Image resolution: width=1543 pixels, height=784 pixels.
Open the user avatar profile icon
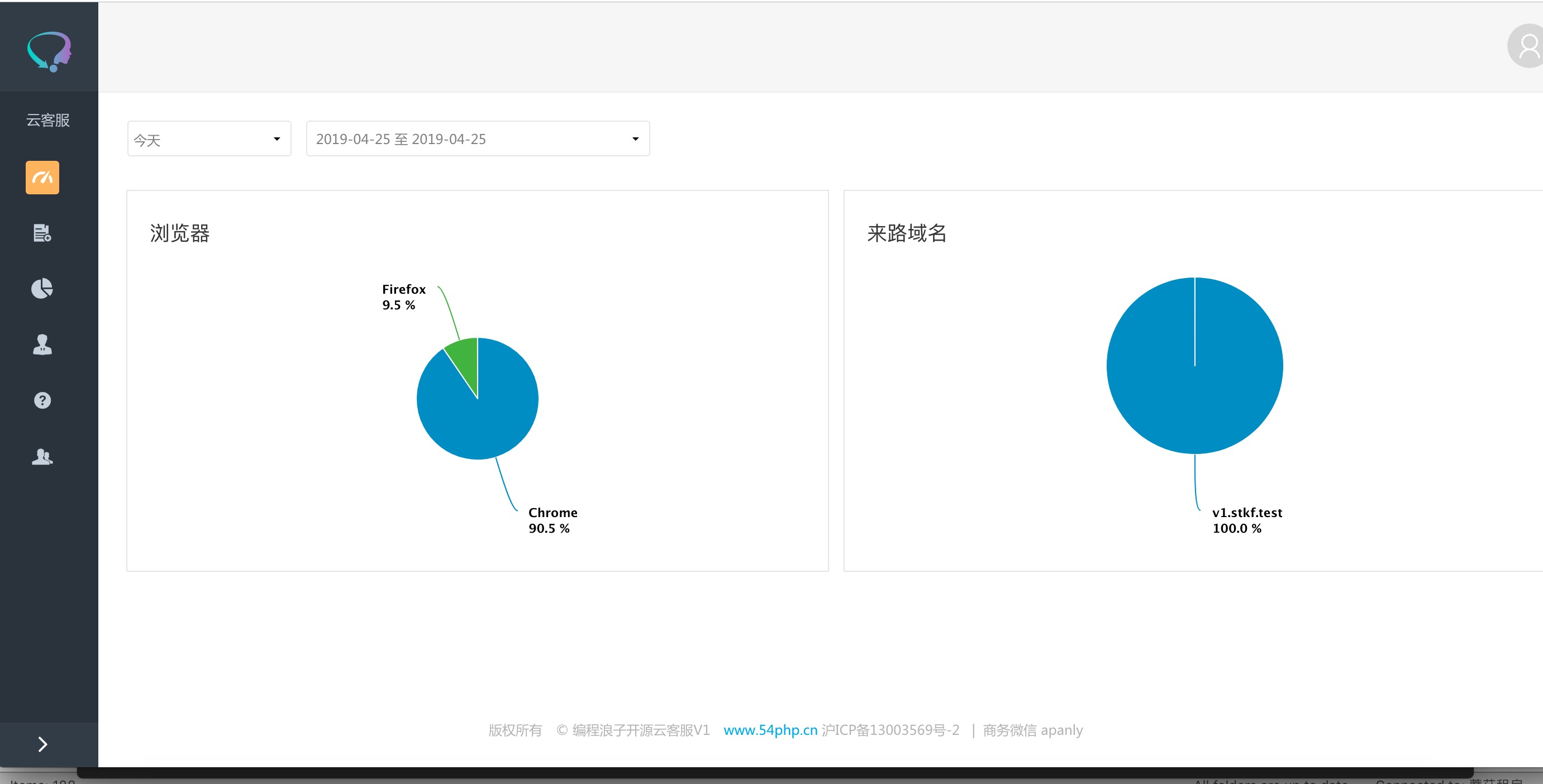[x=1528, y=47]
